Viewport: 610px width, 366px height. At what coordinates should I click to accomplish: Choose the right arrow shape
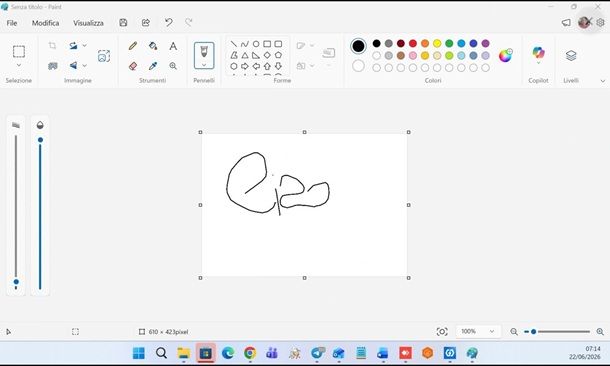pos(245,66)
